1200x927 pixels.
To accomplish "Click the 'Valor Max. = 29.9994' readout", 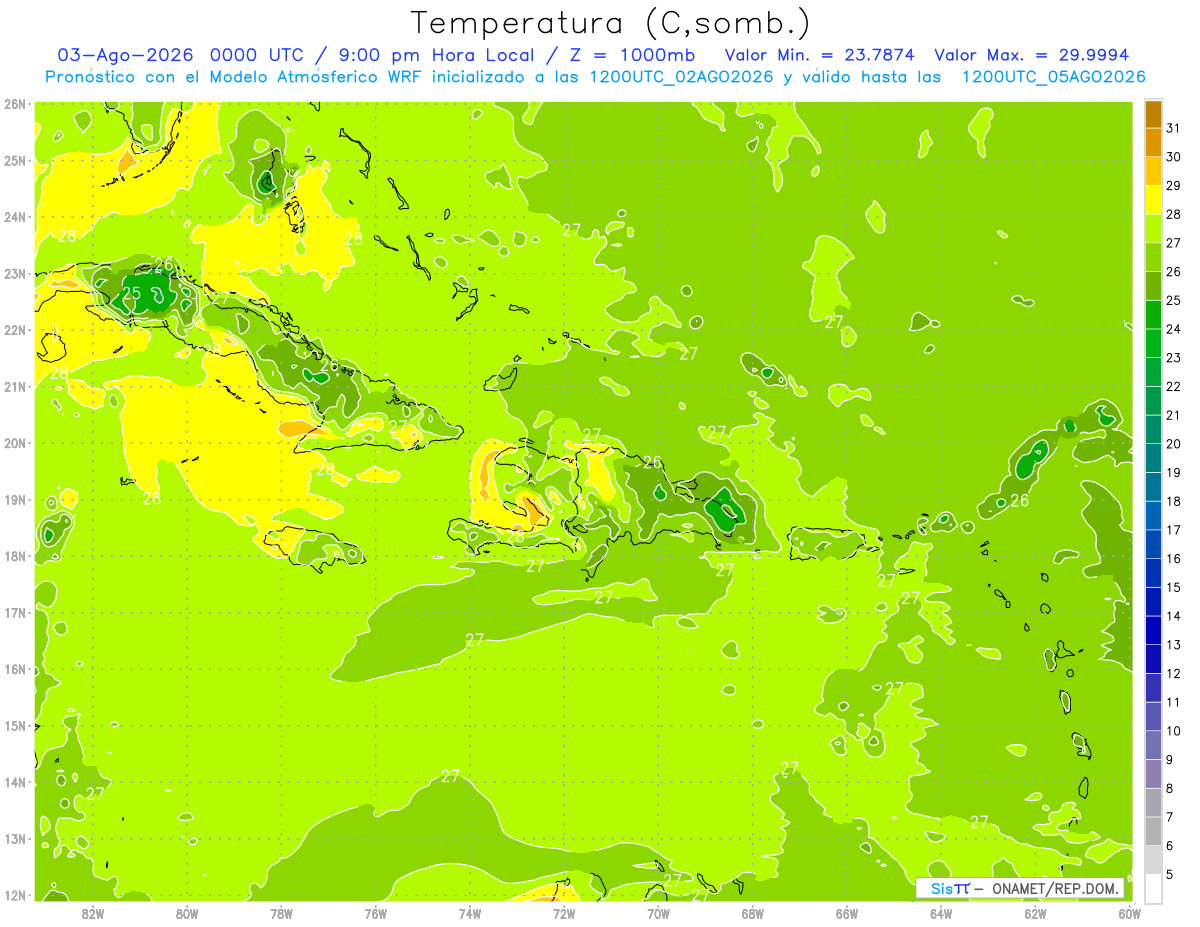I will [1032, 55].
